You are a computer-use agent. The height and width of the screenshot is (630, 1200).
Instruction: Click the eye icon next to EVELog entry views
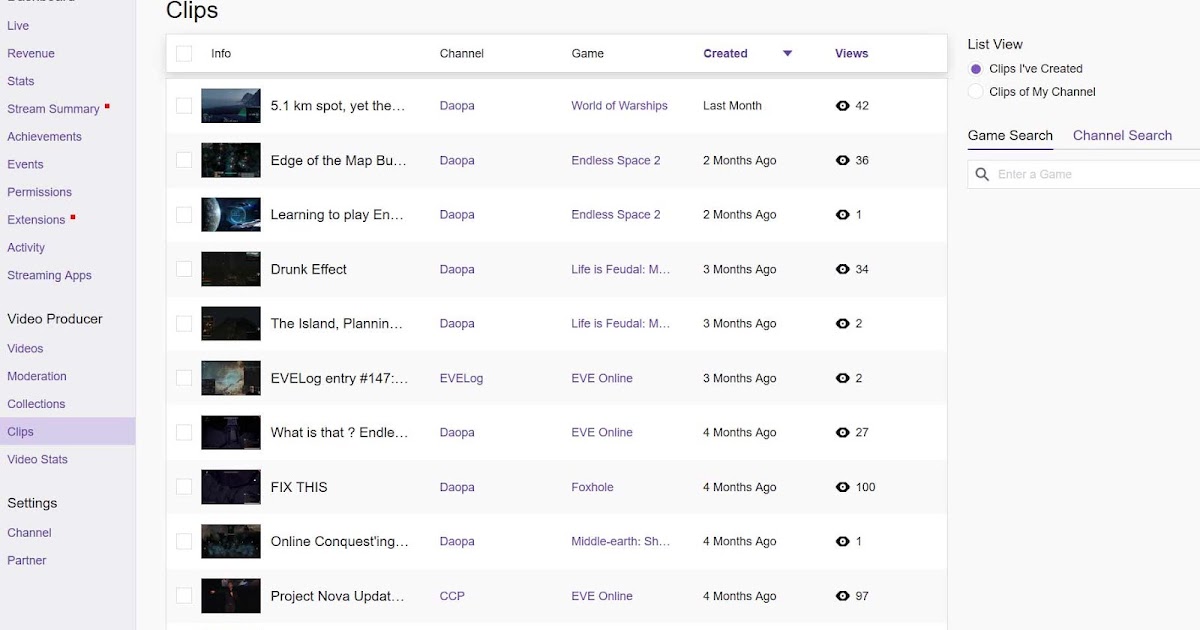(x=841, y=378)
